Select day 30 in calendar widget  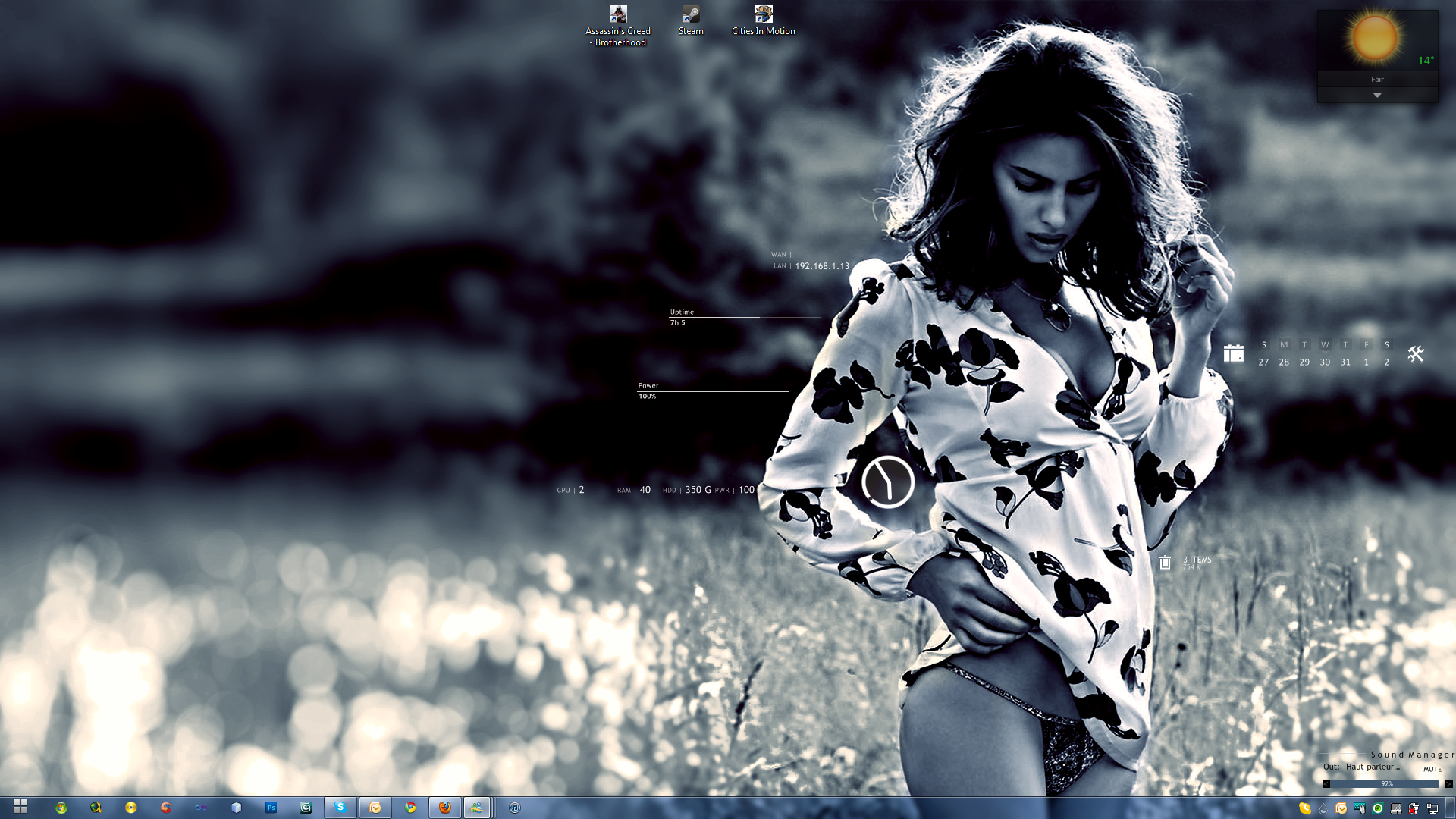(x=1325, y=362)
